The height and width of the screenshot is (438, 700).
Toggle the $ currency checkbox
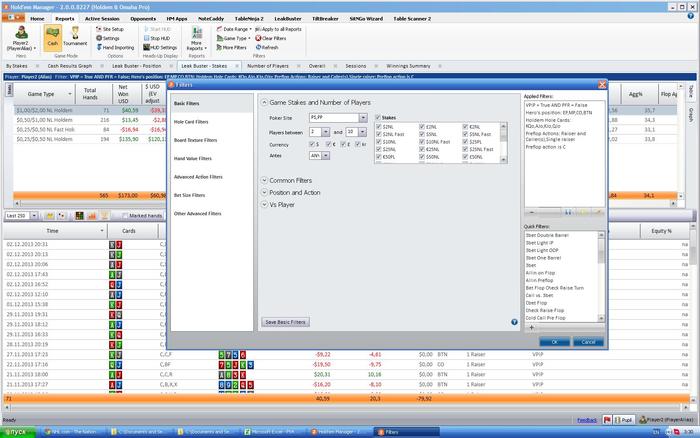coord(312,144)
